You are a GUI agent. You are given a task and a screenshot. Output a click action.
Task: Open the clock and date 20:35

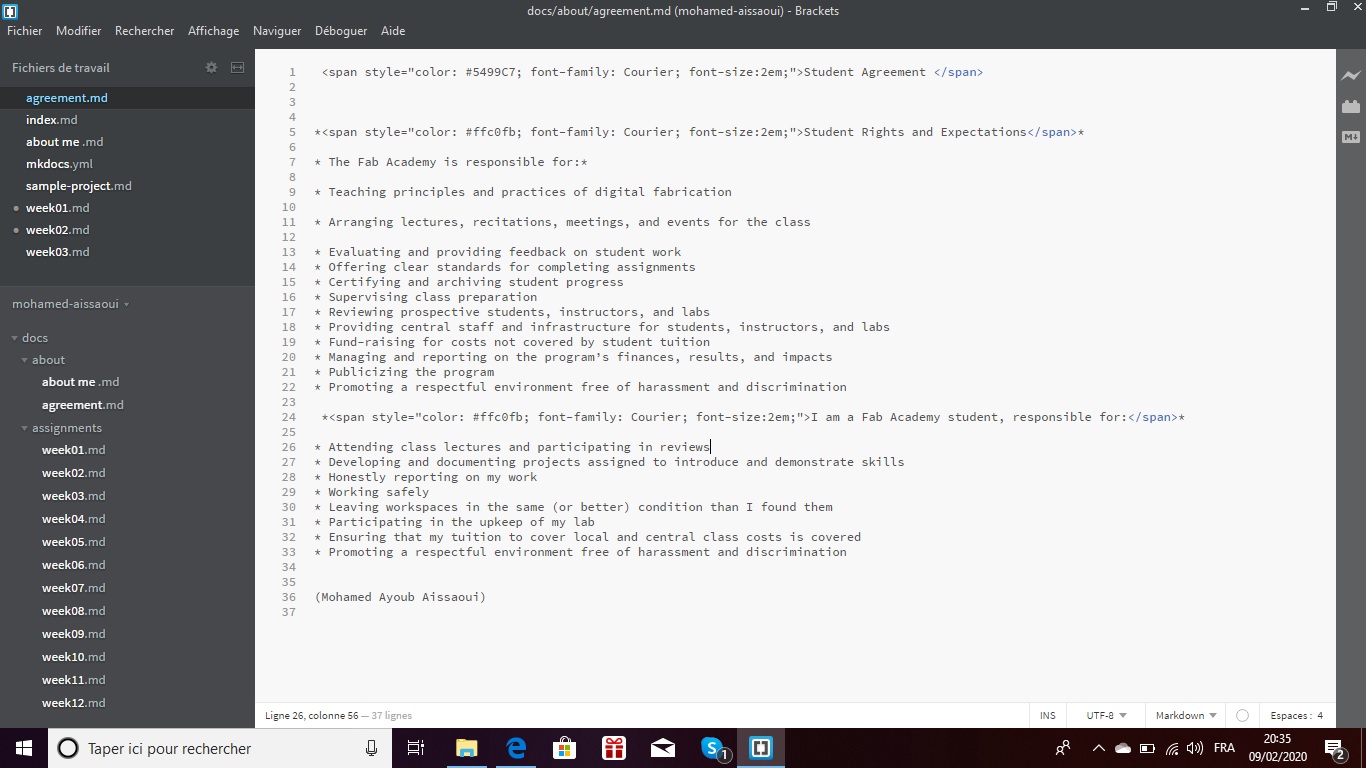(x=1277, y=748)
